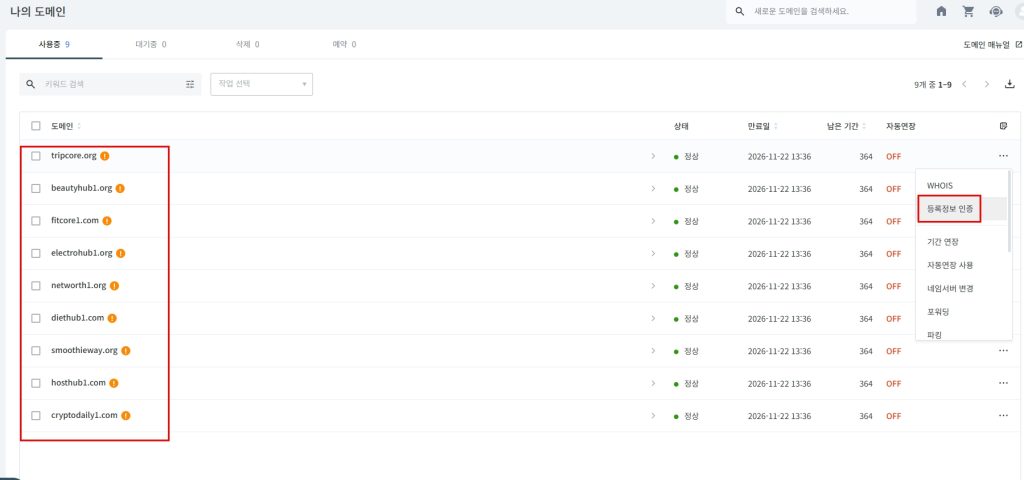Select 등록정보 인증 from context menu
The height and width of the screenshot is (480, 1024).
tap(950, 208)
